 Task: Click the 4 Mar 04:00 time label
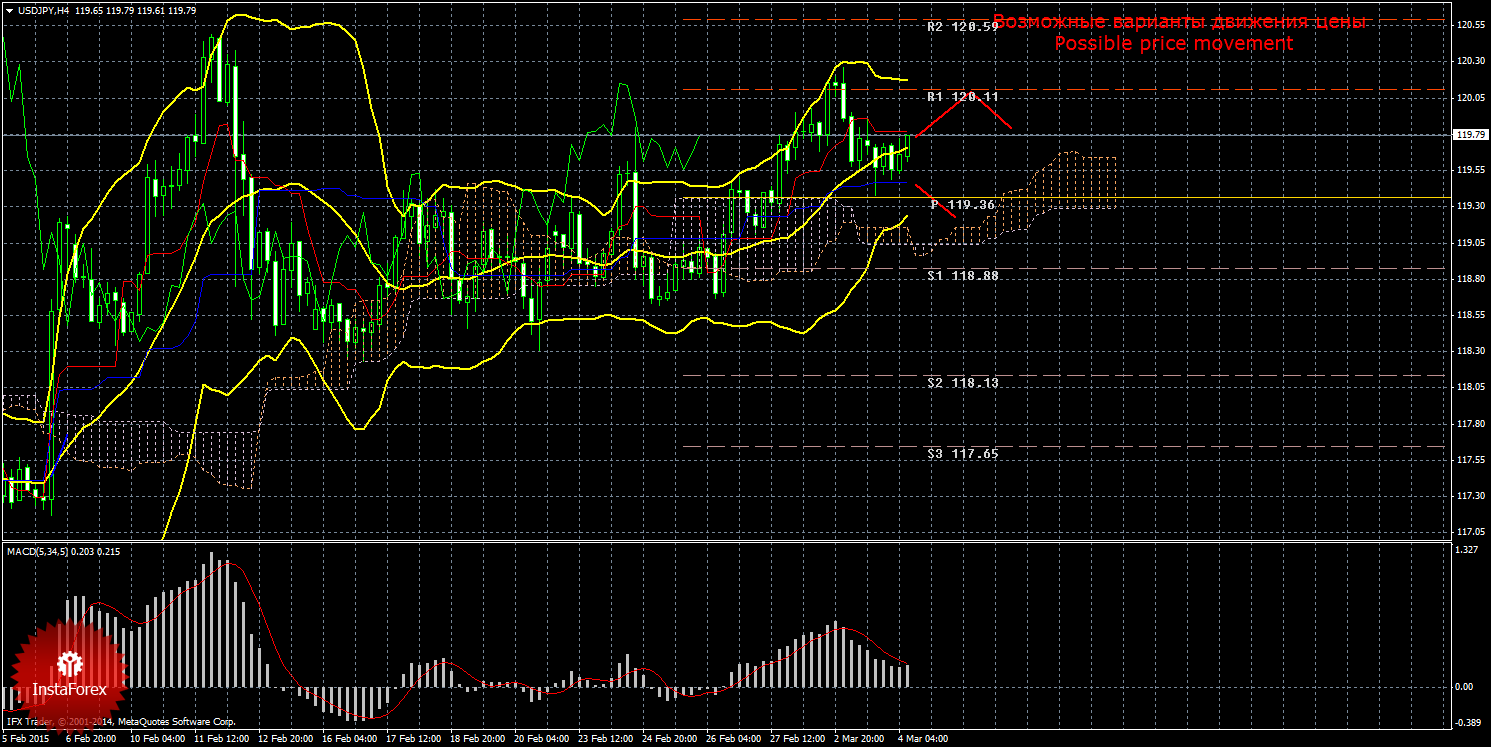(x=922, y=738)
